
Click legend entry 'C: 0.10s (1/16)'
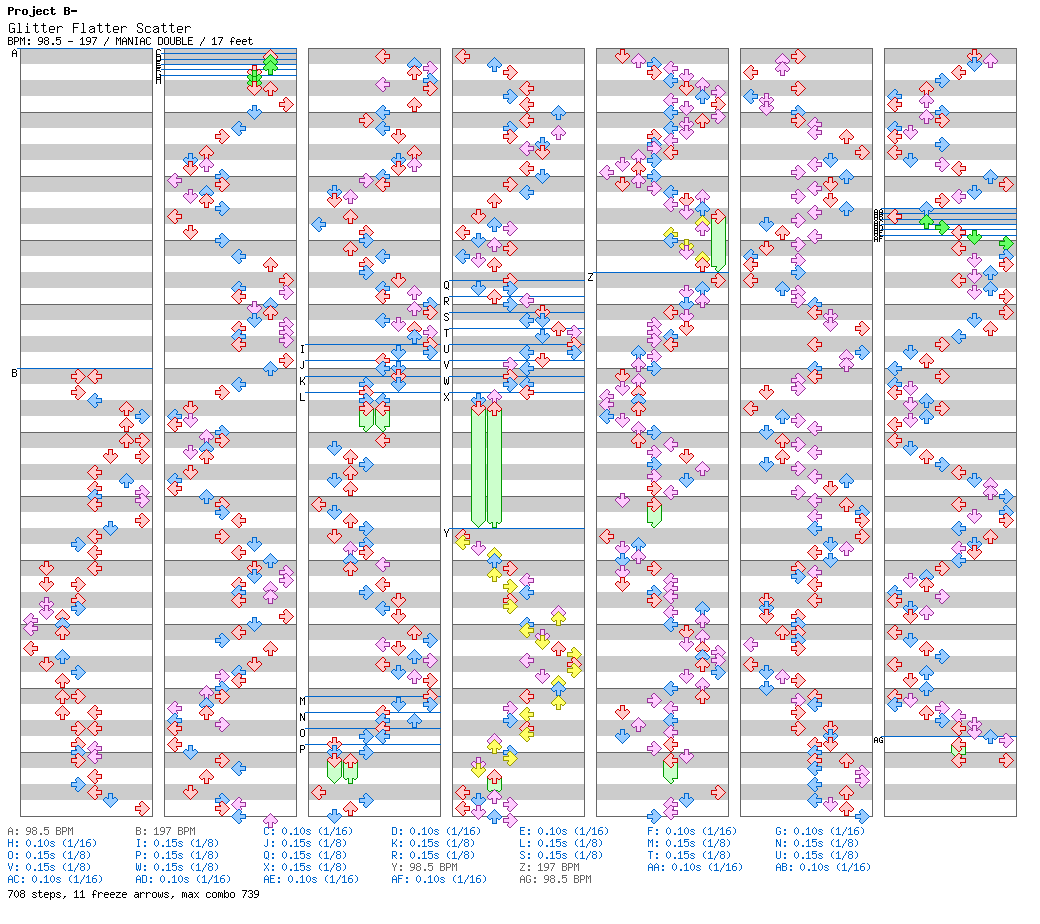[308, 831]
